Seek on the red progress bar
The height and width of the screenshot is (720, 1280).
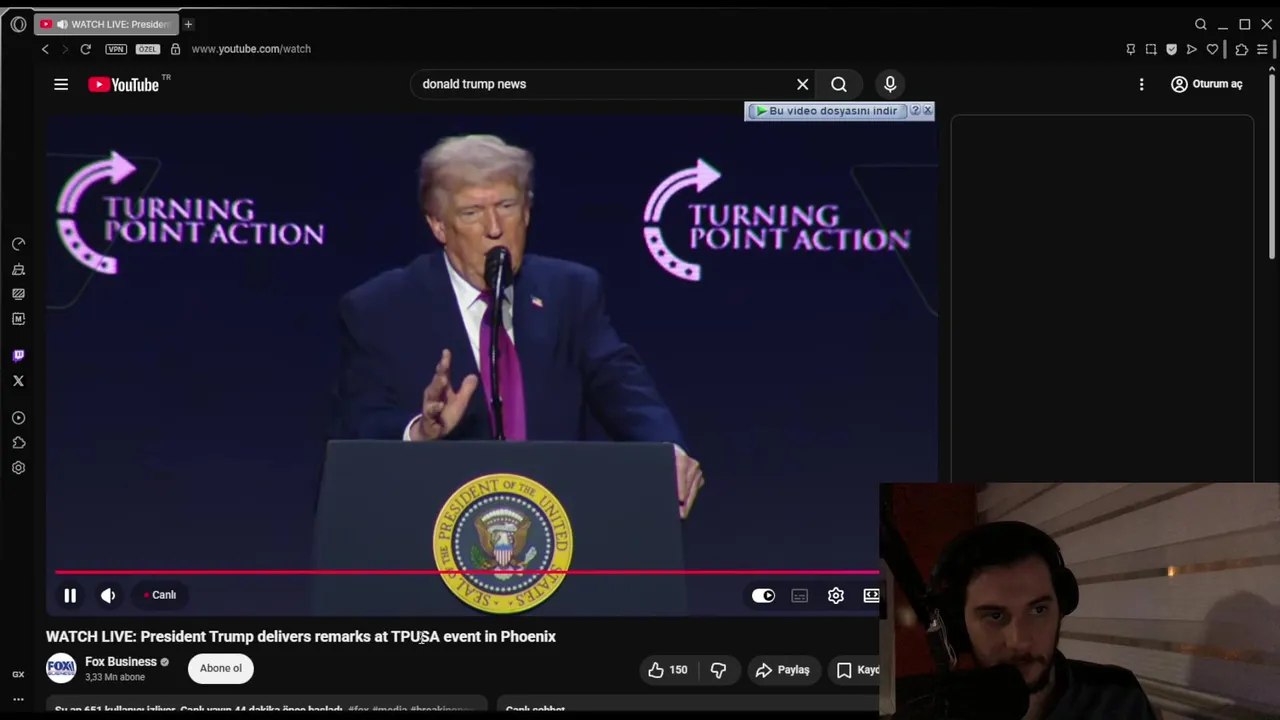[467, 572]
